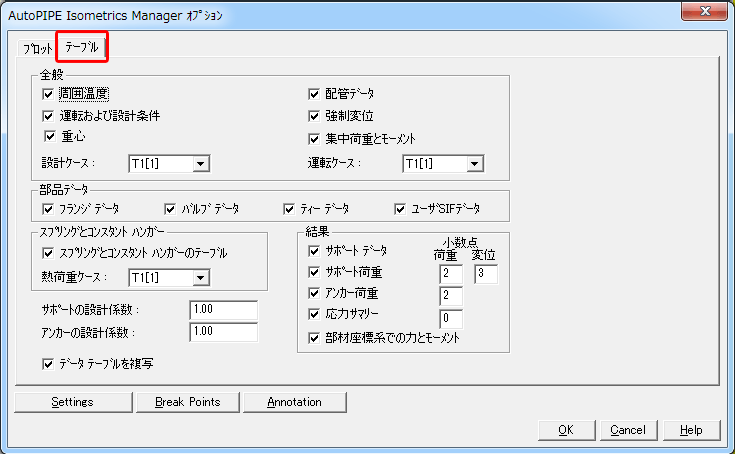
Task: Confirm with the OK button
Action: 566,430
